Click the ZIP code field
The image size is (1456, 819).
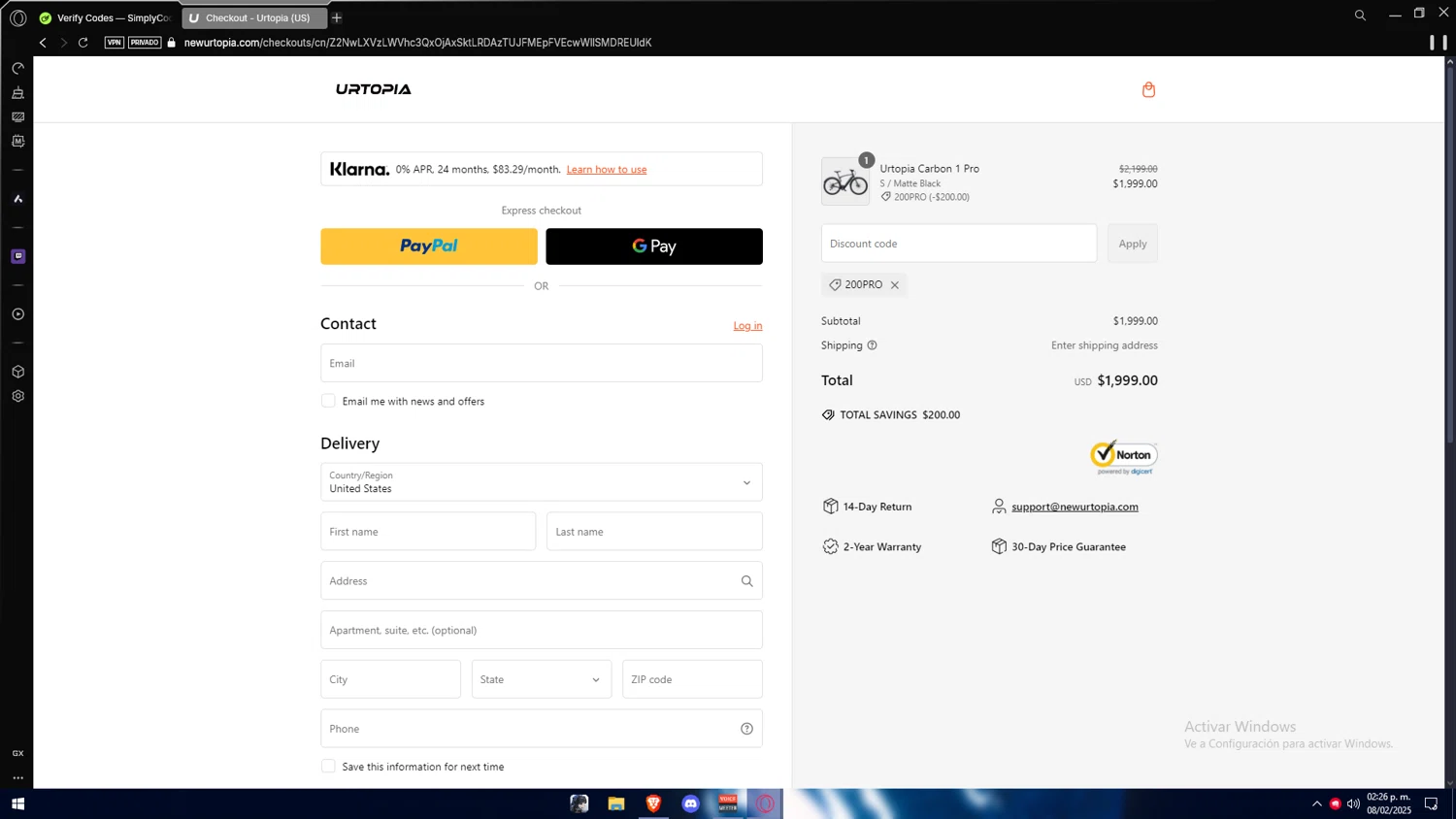coord(692,679)
